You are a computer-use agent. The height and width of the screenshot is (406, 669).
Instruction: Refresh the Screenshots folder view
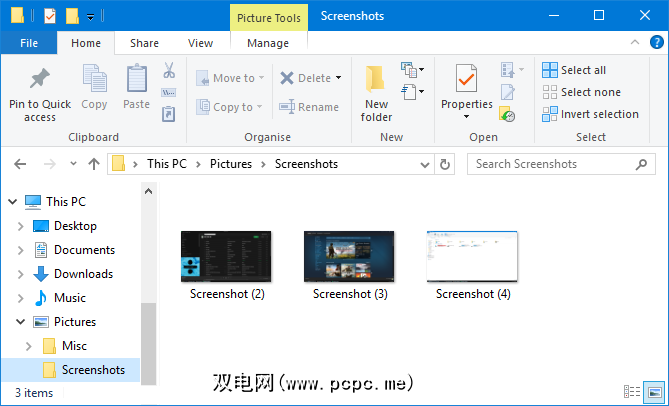coord(446,164)
